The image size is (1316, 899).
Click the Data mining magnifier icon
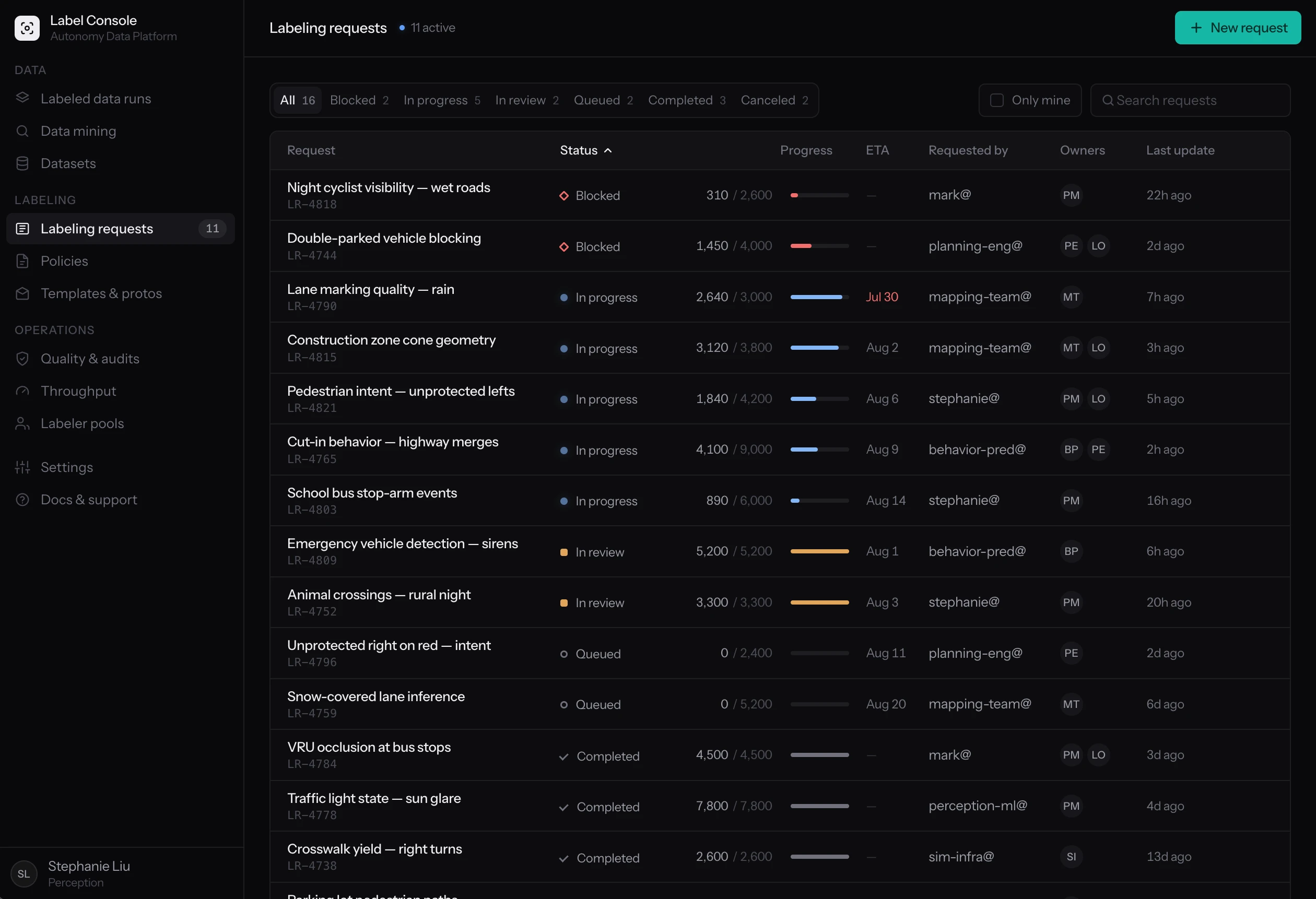pos(22,131)
